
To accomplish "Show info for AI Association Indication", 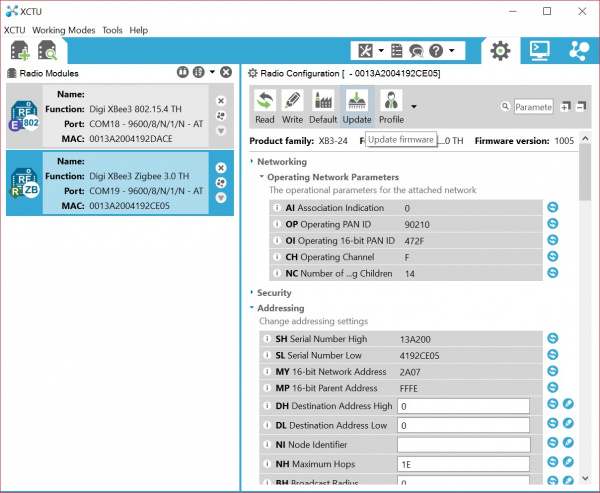I will point(277,207).
